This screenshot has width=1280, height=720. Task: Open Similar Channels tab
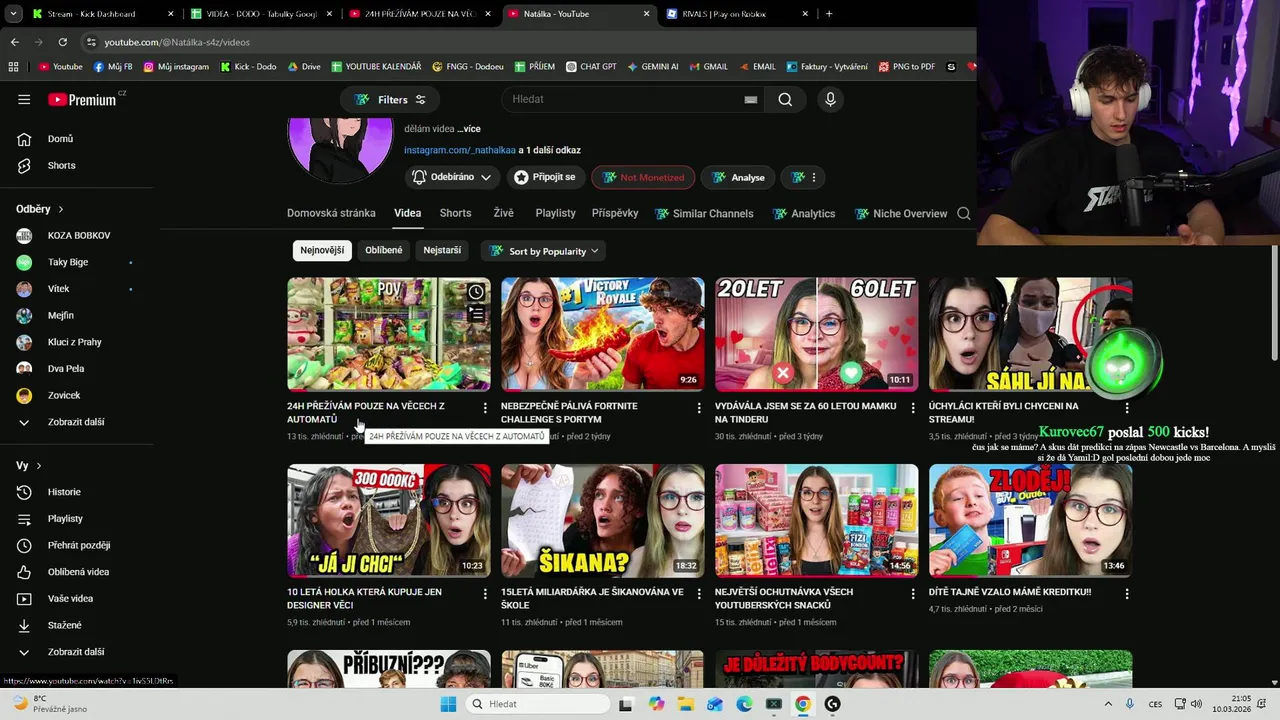pyautogui.click(x=704, y=213)
